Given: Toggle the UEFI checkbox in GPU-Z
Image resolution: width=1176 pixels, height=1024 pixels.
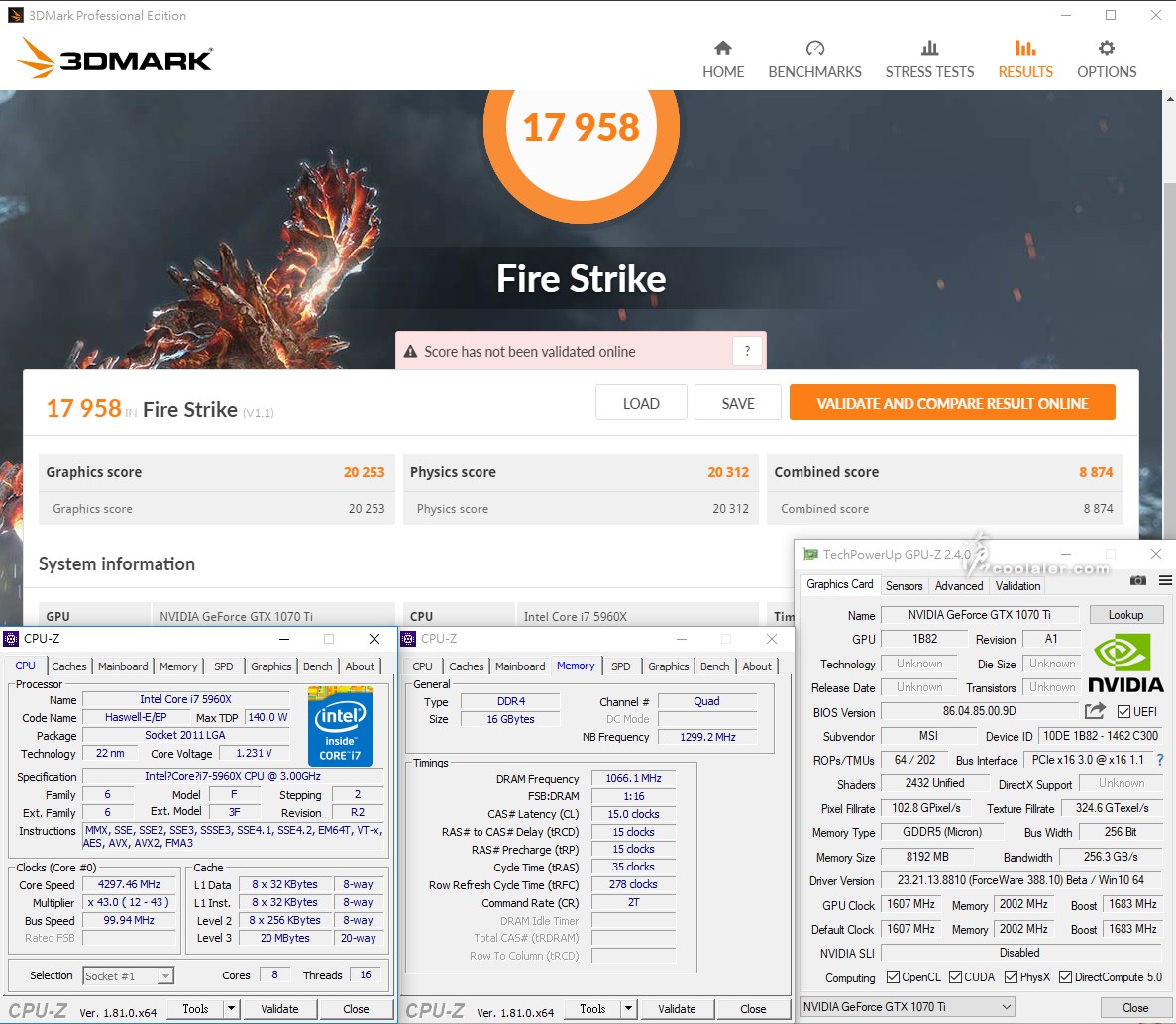Looking at the screenshot, I should pos(1123,711).
